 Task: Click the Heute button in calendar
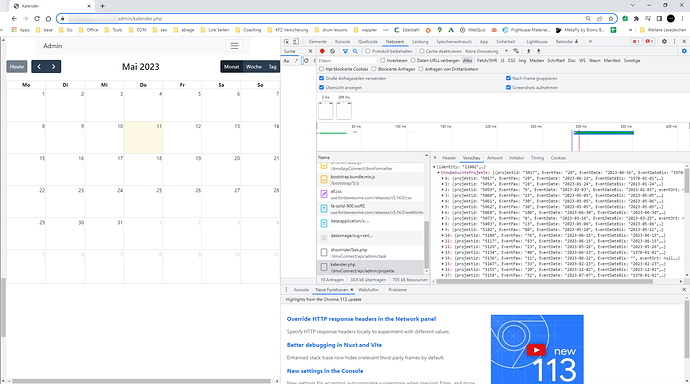tap(17, 66)
